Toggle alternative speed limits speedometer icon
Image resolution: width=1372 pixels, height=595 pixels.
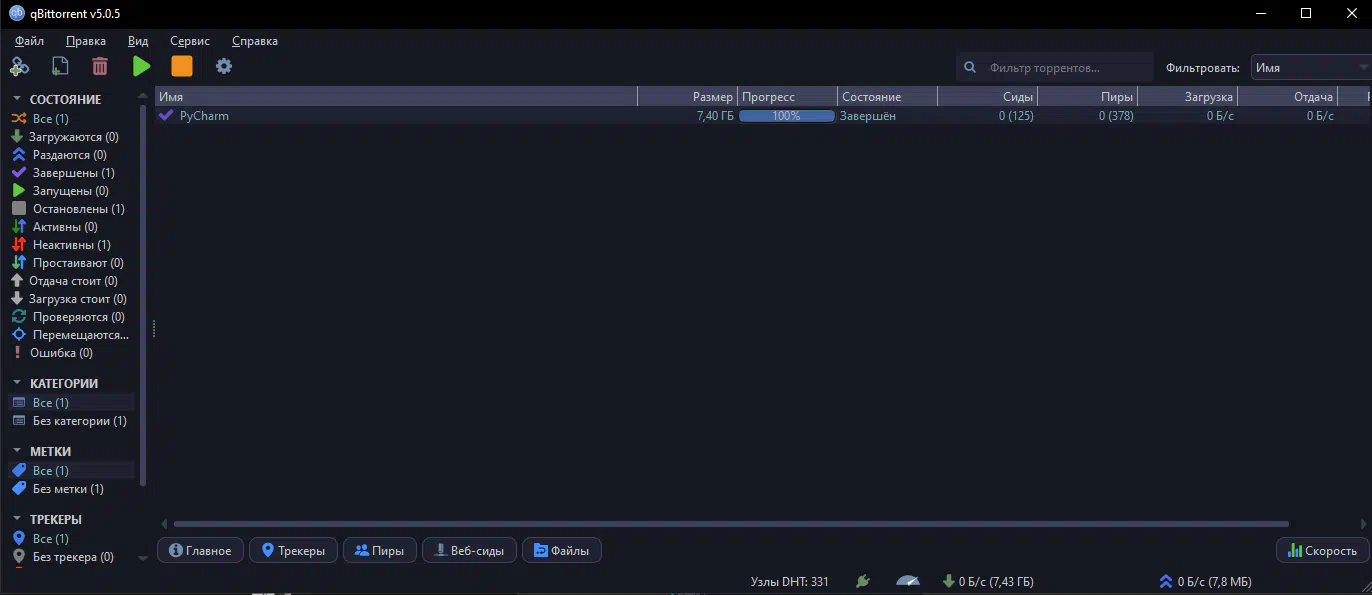pos(907,581)
